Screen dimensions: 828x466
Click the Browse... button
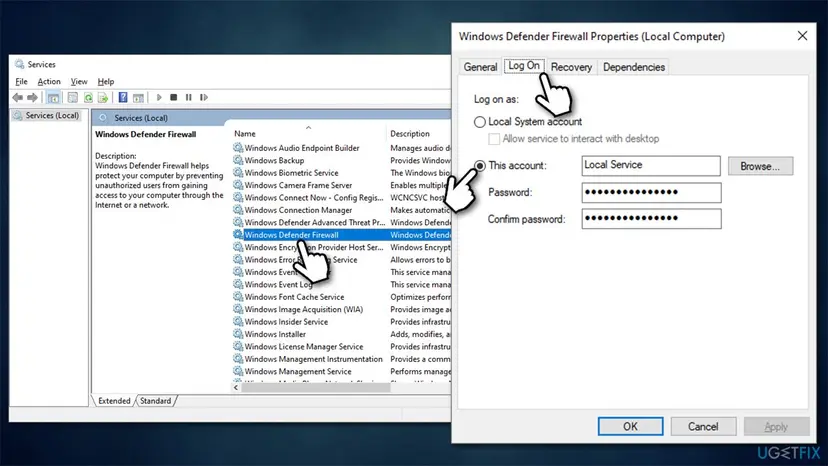[x=760, y=166]
